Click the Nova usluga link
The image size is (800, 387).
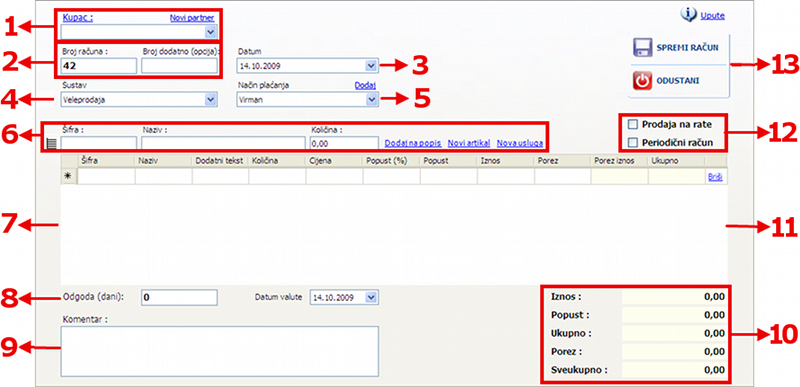pyautogui.click(x=520, y=143)
